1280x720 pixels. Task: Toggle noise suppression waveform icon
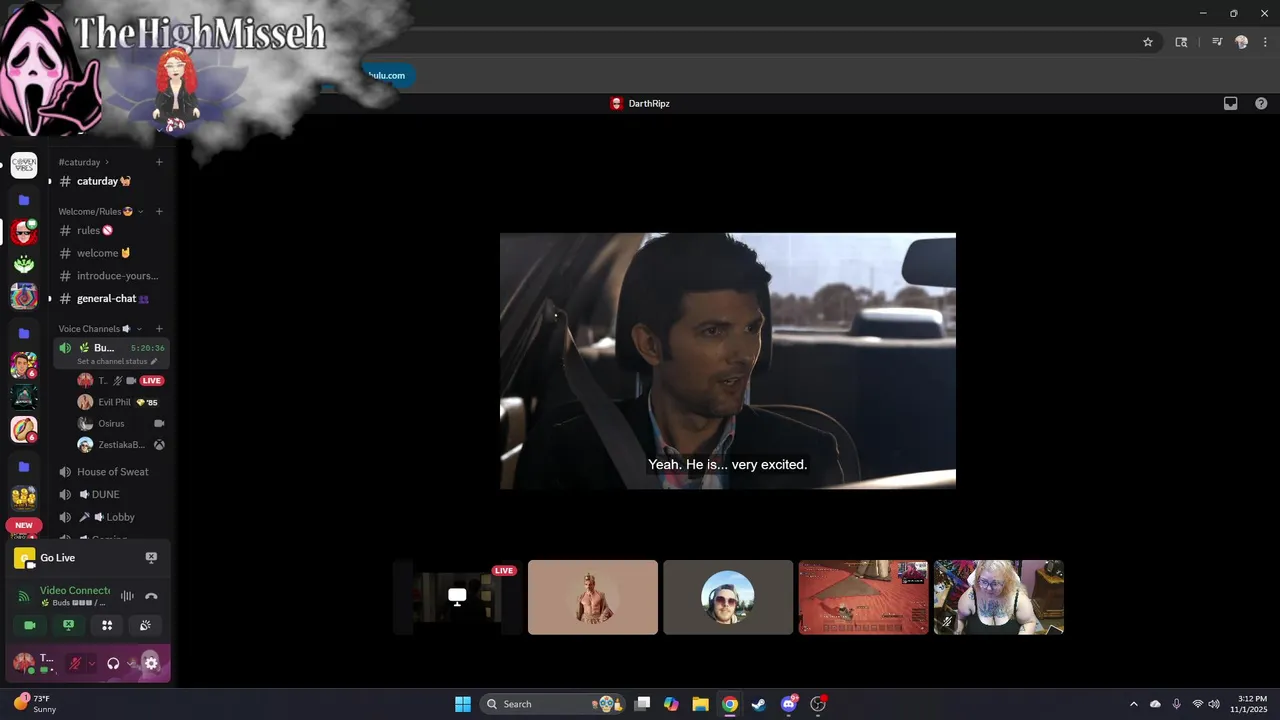coord(127,596)
